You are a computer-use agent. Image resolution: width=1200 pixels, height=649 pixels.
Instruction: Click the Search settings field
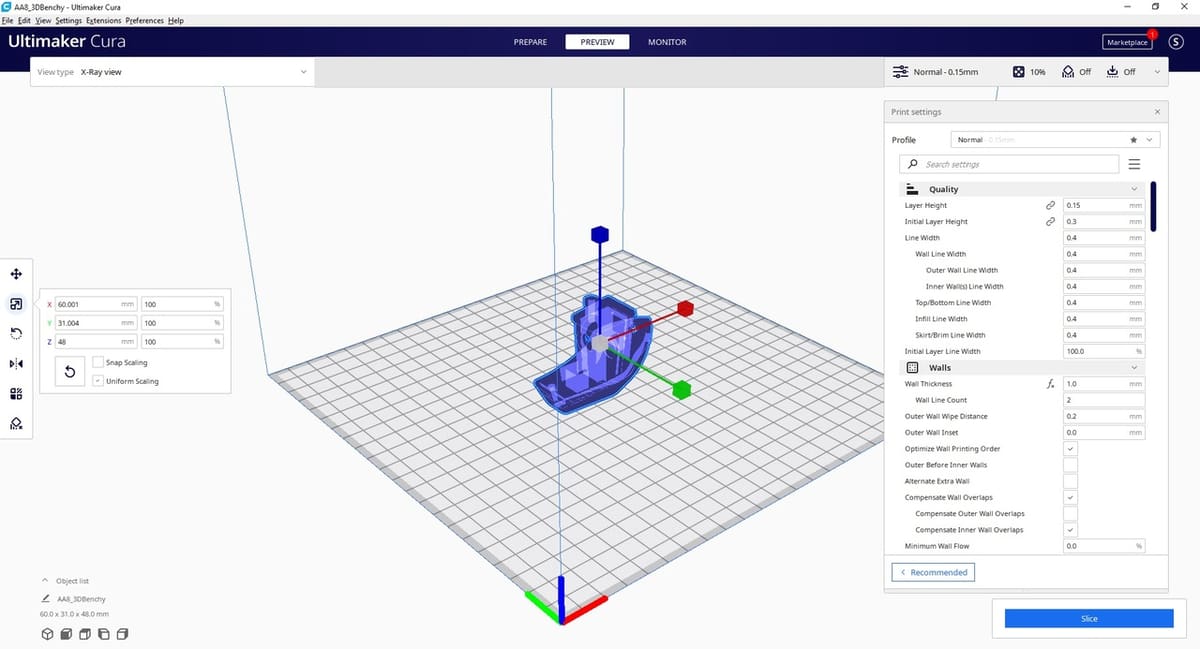[x=1009, y=164]
